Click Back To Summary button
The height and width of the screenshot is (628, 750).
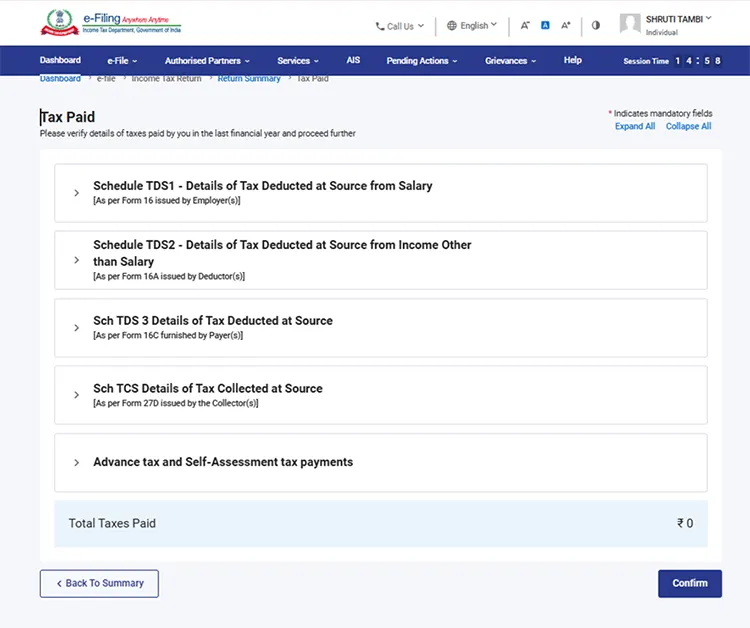99,584
